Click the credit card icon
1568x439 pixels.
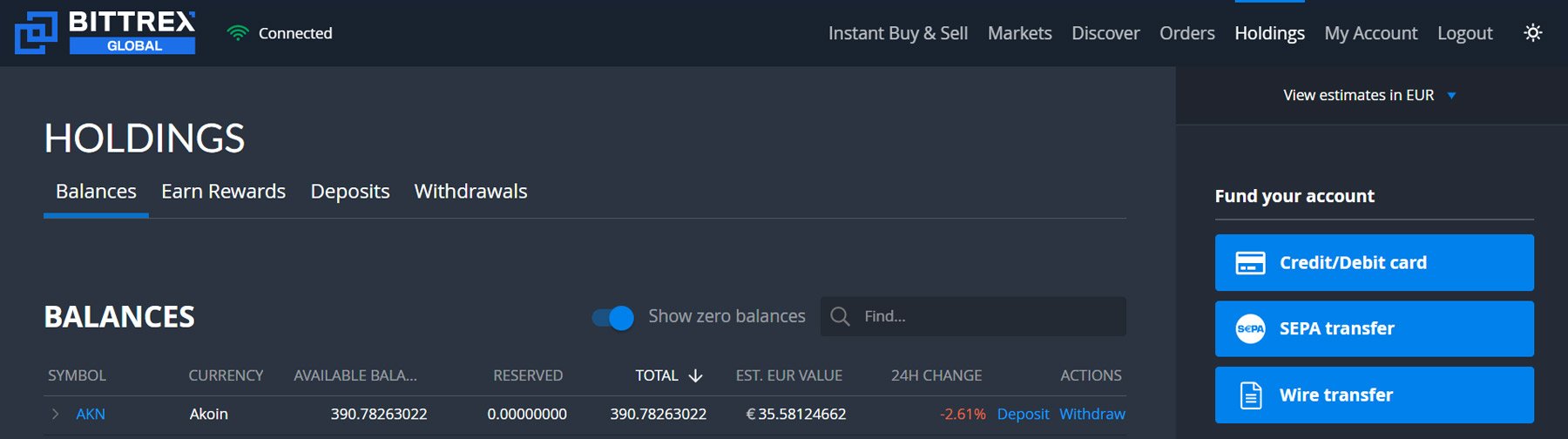(1250, 263)
